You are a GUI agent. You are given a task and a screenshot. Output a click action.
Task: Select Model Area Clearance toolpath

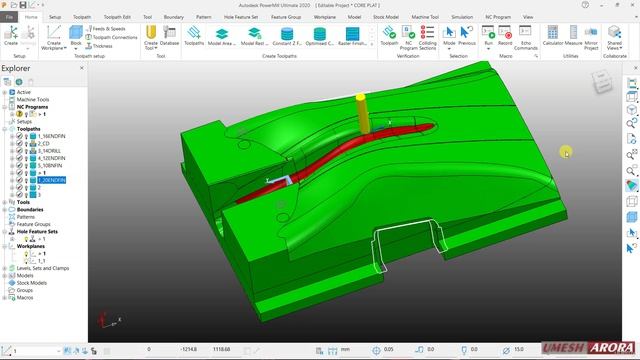coord(222,36)
